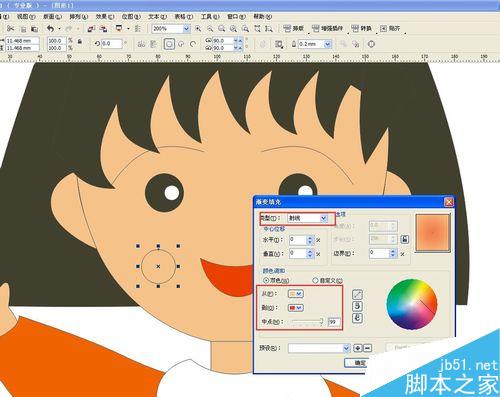Click the clockwise color path icon
This screenshot has width=500, height=397.
tap(357, 318)
